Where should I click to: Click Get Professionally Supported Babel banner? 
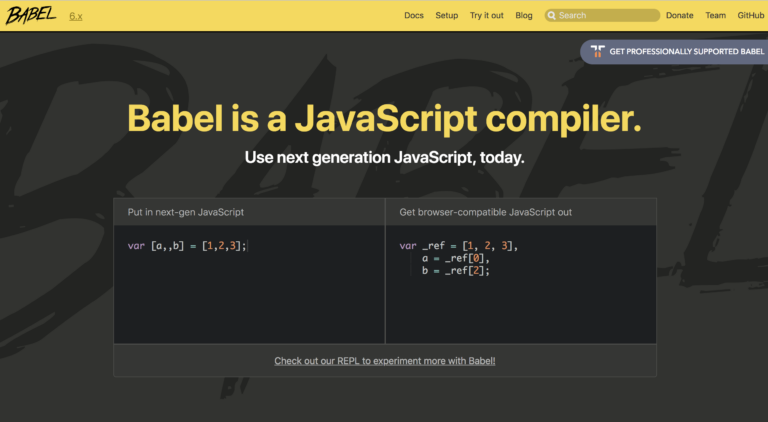click(x=675, y=51)
